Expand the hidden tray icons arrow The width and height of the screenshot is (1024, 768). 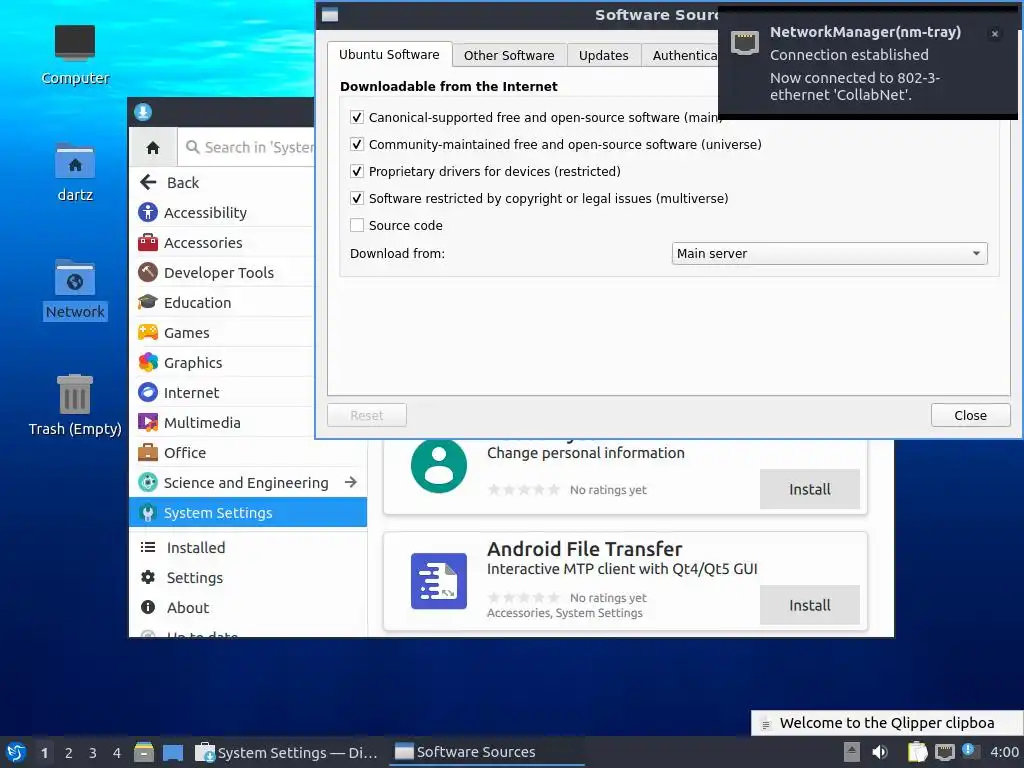pyautogui.click(x=851, y=752)
